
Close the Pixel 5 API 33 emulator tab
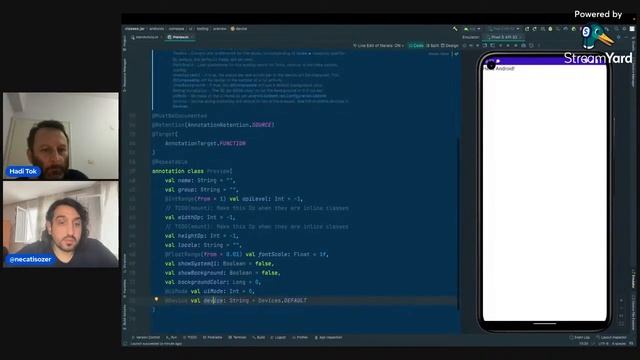pyautogui.click(x=520, y=37)
